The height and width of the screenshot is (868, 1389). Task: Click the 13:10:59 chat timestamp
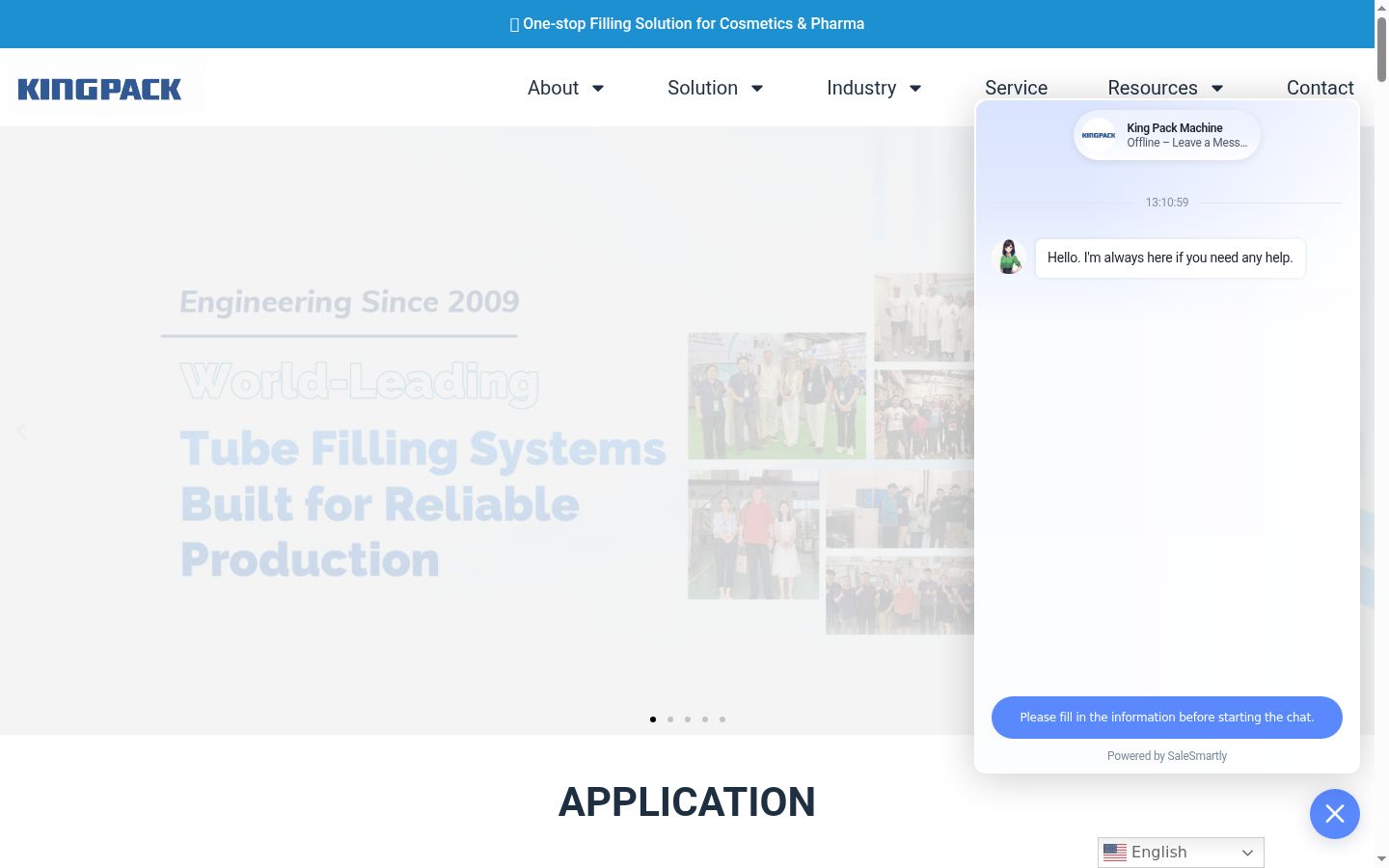pos(1167,203)
